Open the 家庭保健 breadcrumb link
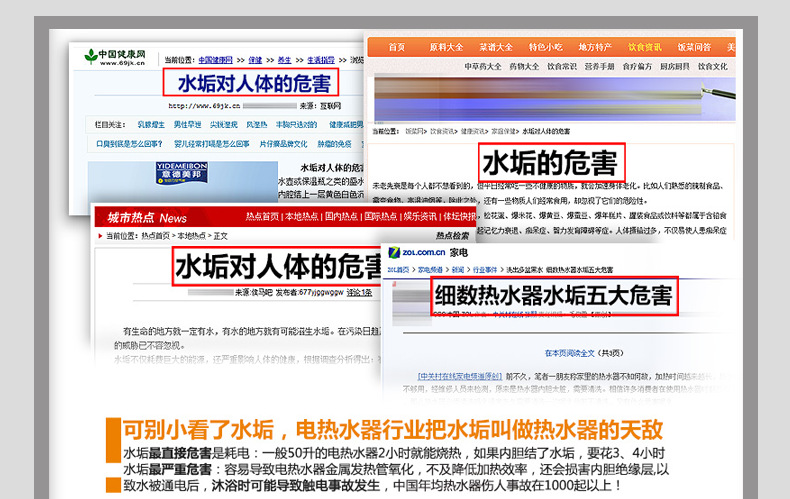 pyautogui.click(x=503, y=132)
